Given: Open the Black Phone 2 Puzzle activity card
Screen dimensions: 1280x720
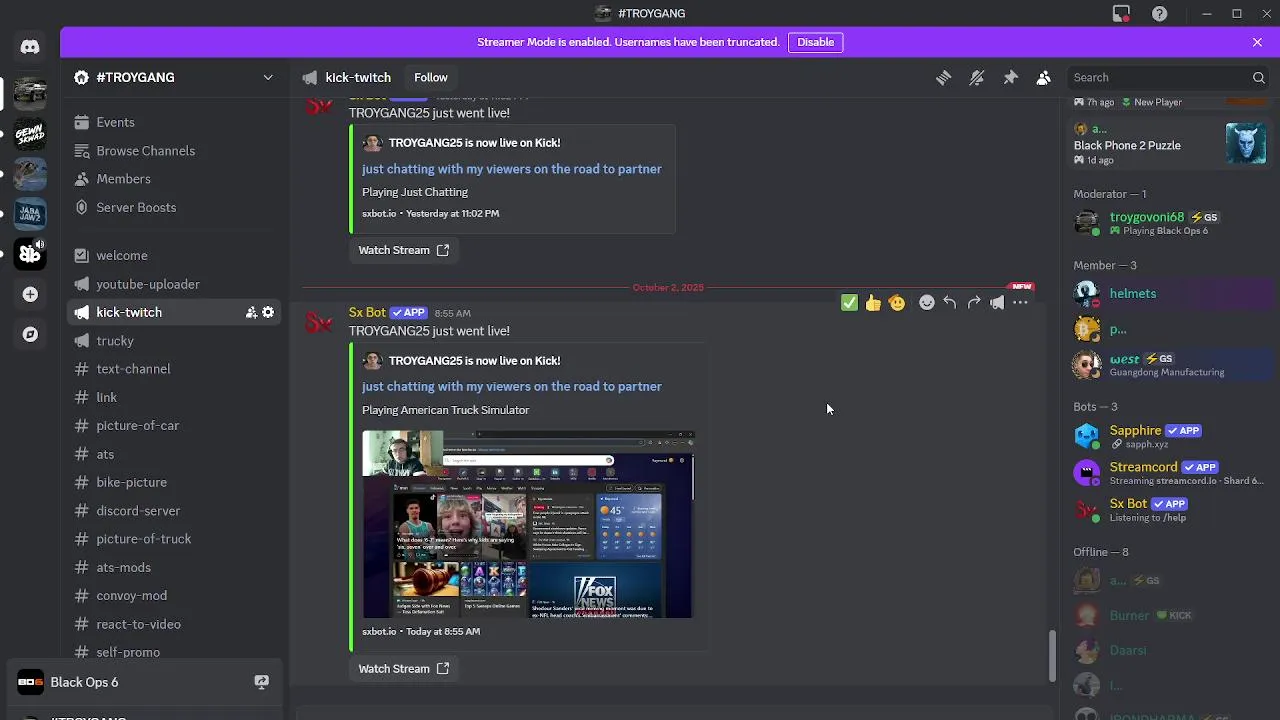Looking at the screenshot, I should [1170, 144].
